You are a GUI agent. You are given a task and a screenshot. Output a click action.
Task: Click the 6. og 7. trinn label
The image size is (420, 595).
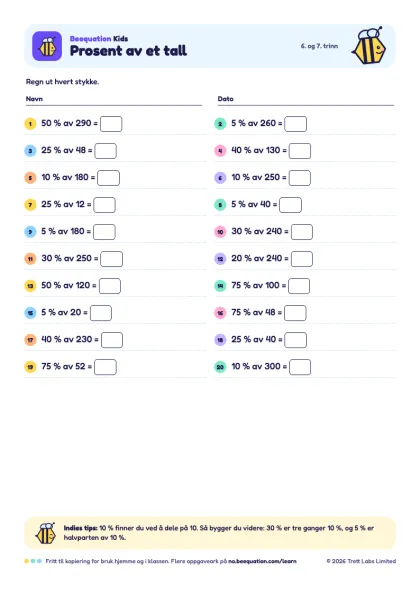tap(319, 46)
